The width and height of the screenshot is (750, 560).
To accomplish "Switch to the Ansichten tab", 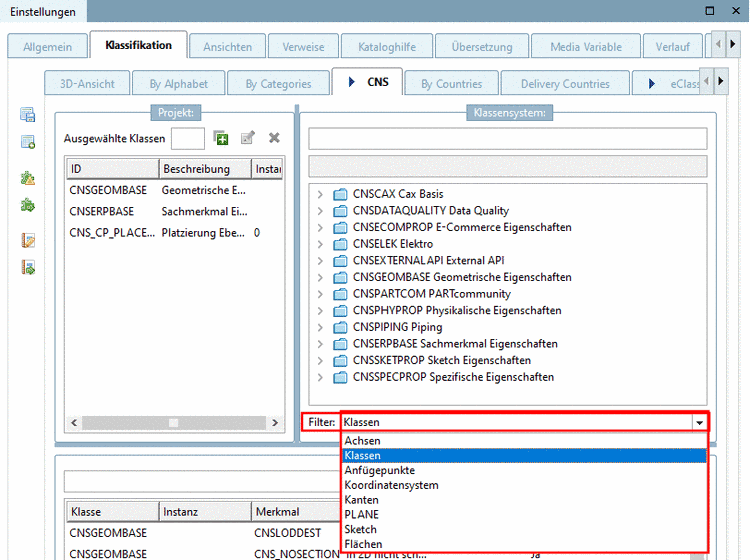I will point(227,47).
